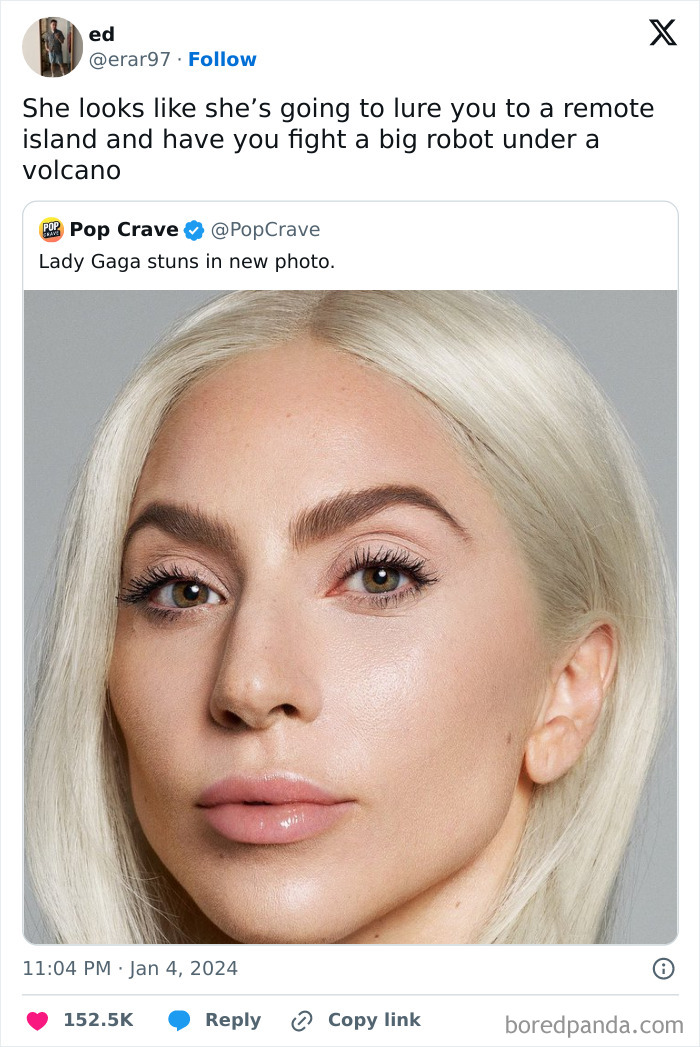The width and height of the screenshot is (700, 1047).
Task: Click the display name "ed"
Action: pyautogui.click(x=101, y=35)
